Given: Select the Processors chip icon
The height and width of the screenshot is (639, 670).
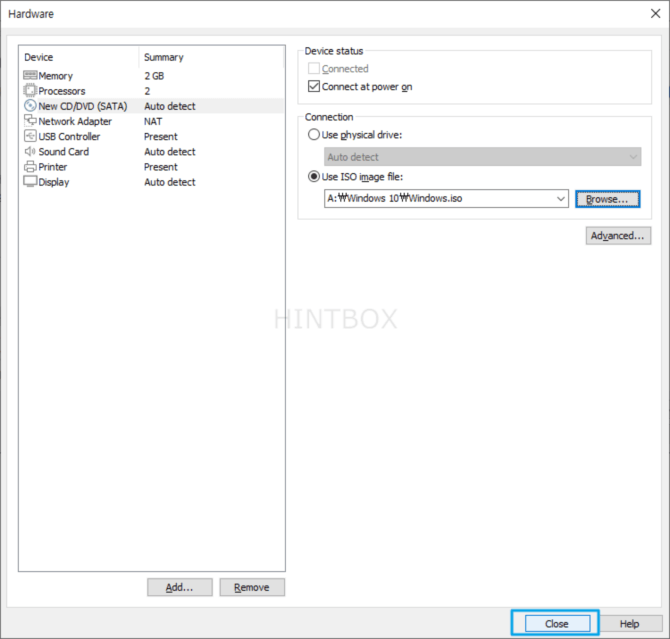Looking at the screenshot, I should pos(30,91).
